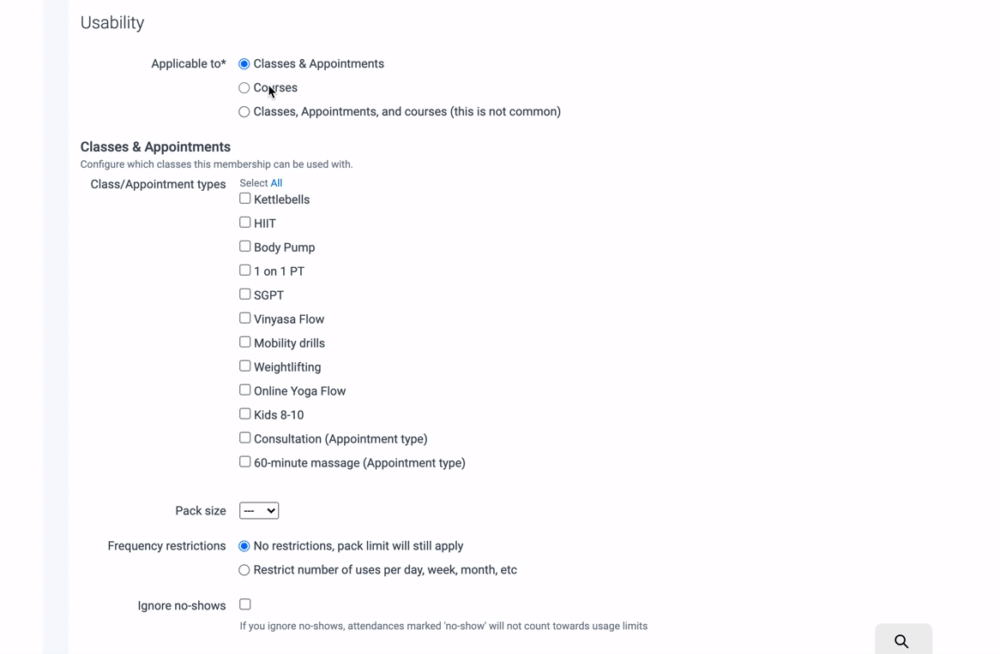
Task: Check the 1 on 1 PT box
Action: (245, 271)
